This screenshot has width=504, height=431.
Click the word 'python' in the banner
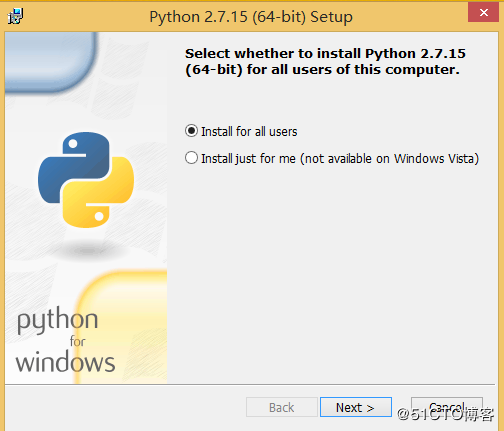57,319
